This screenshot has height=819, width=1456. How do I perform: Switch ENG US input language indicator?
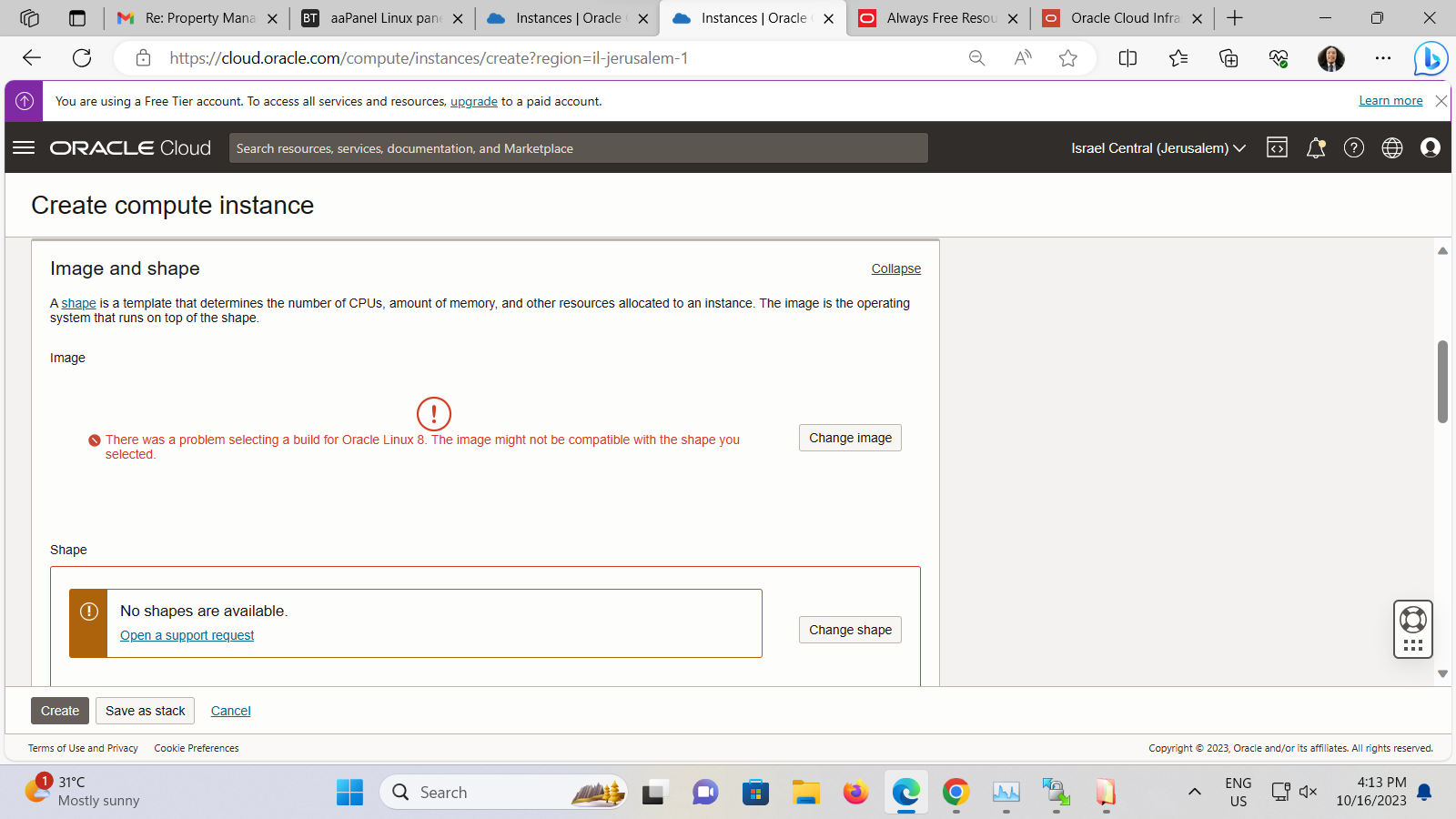(x=1238, y=792)
